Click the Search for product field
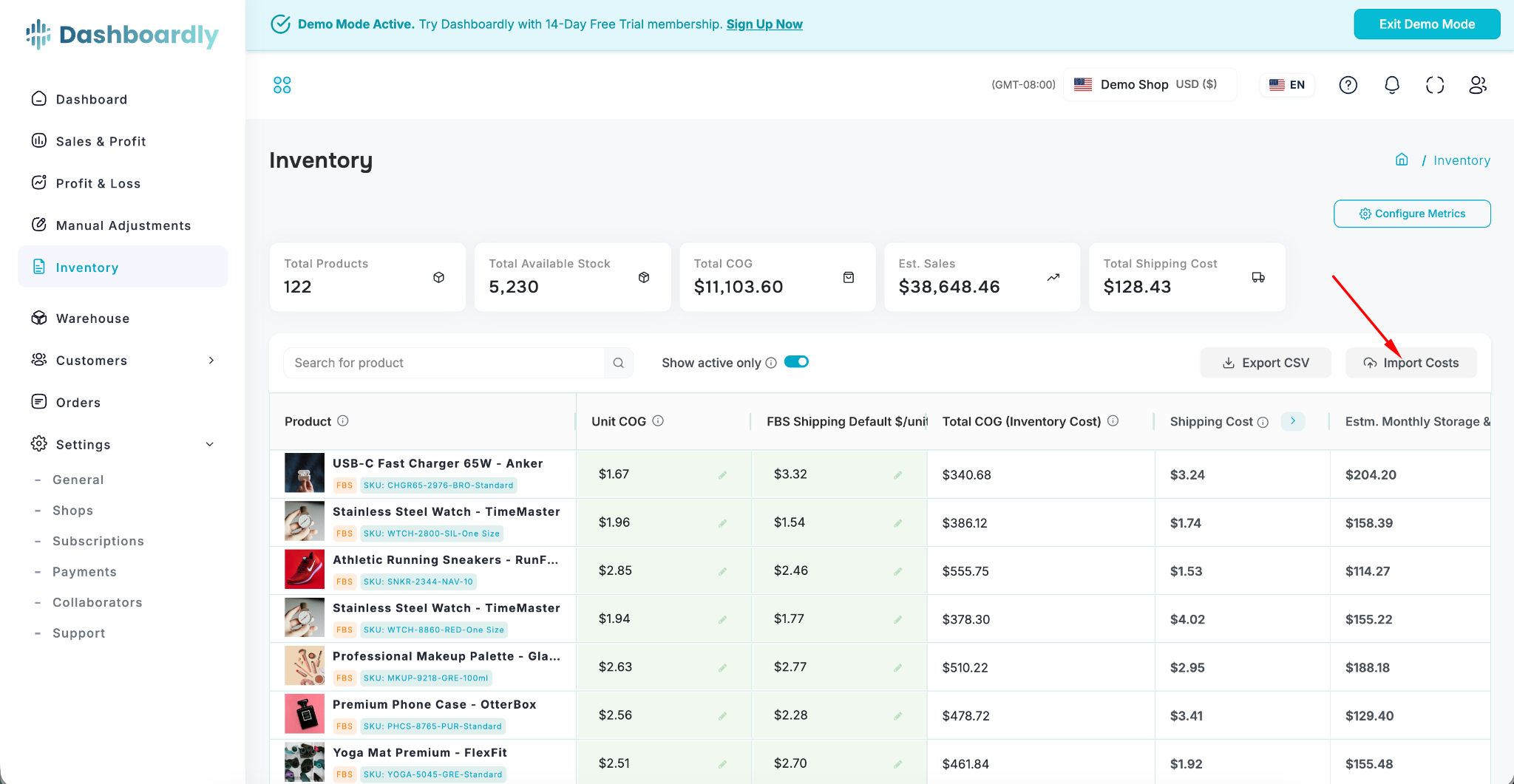1514x784 pixels. (444, 363)
